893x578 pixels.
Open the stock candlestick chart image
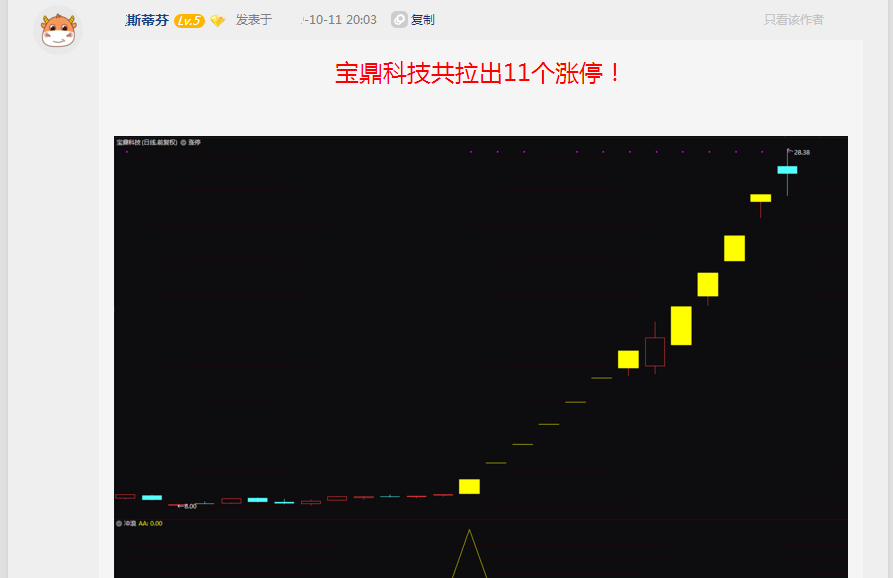click(x=481, y=357)
